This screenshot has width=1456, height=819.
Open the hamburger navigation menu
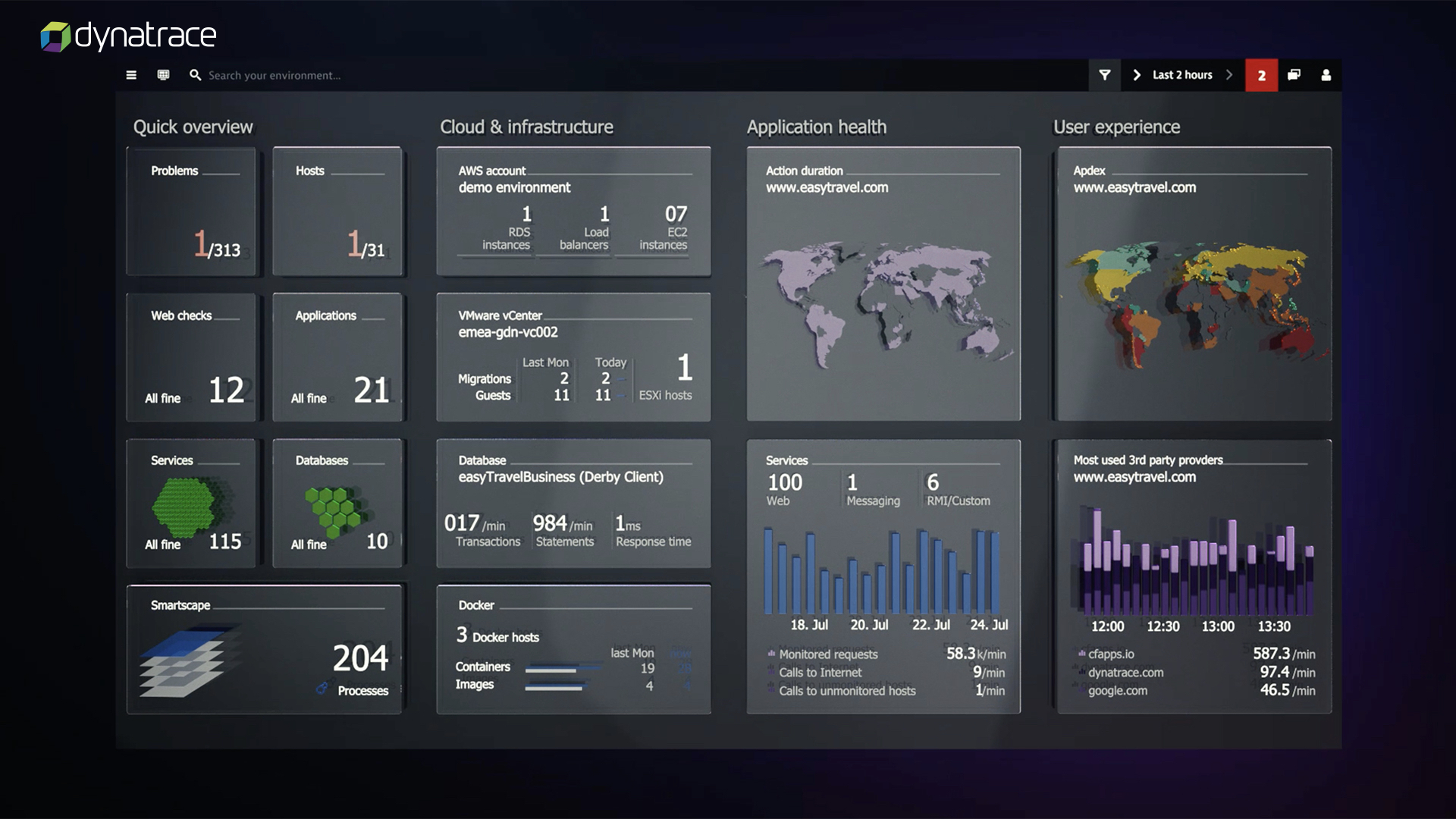pyautogui.click(x=131, y=75)
